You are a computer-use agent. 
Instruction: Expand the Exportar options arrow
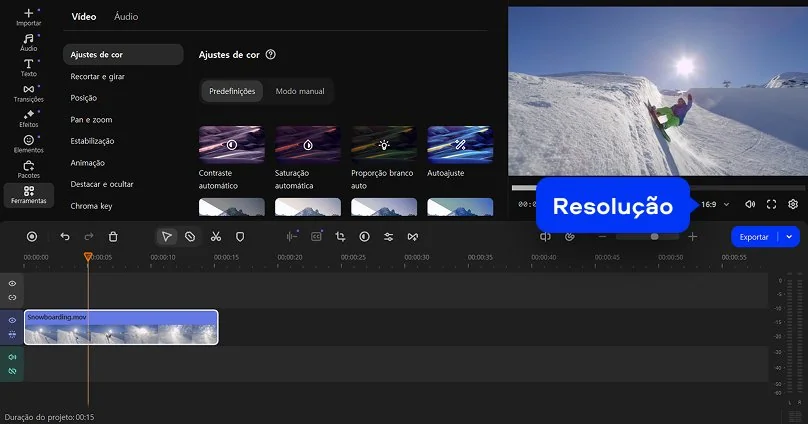click(791, 237)
